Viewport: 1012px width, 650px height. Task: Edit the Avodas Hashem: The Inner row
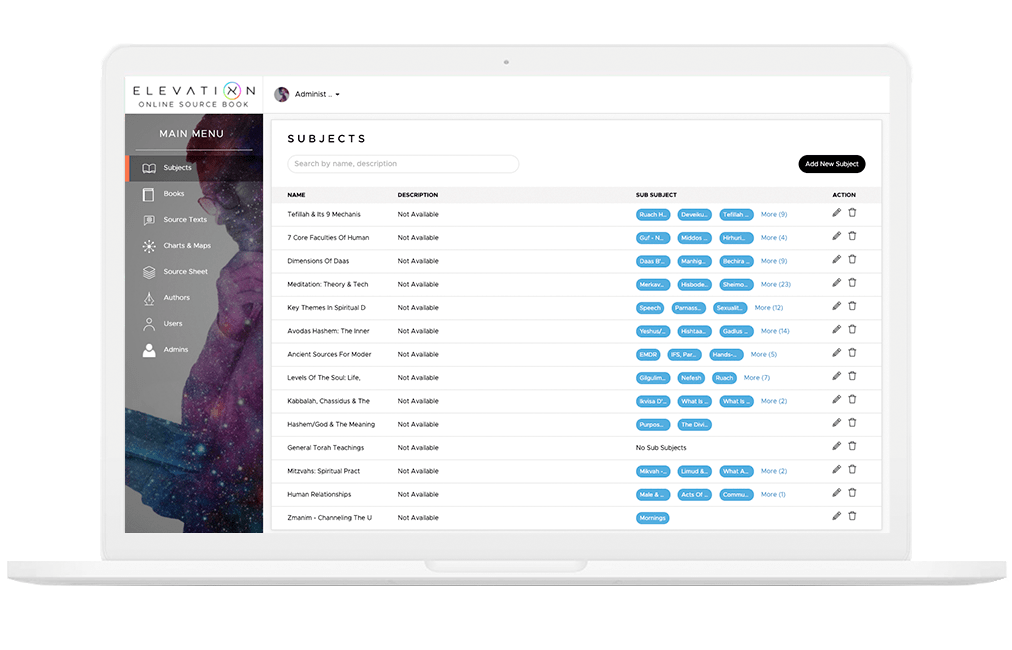coord(836,329)
